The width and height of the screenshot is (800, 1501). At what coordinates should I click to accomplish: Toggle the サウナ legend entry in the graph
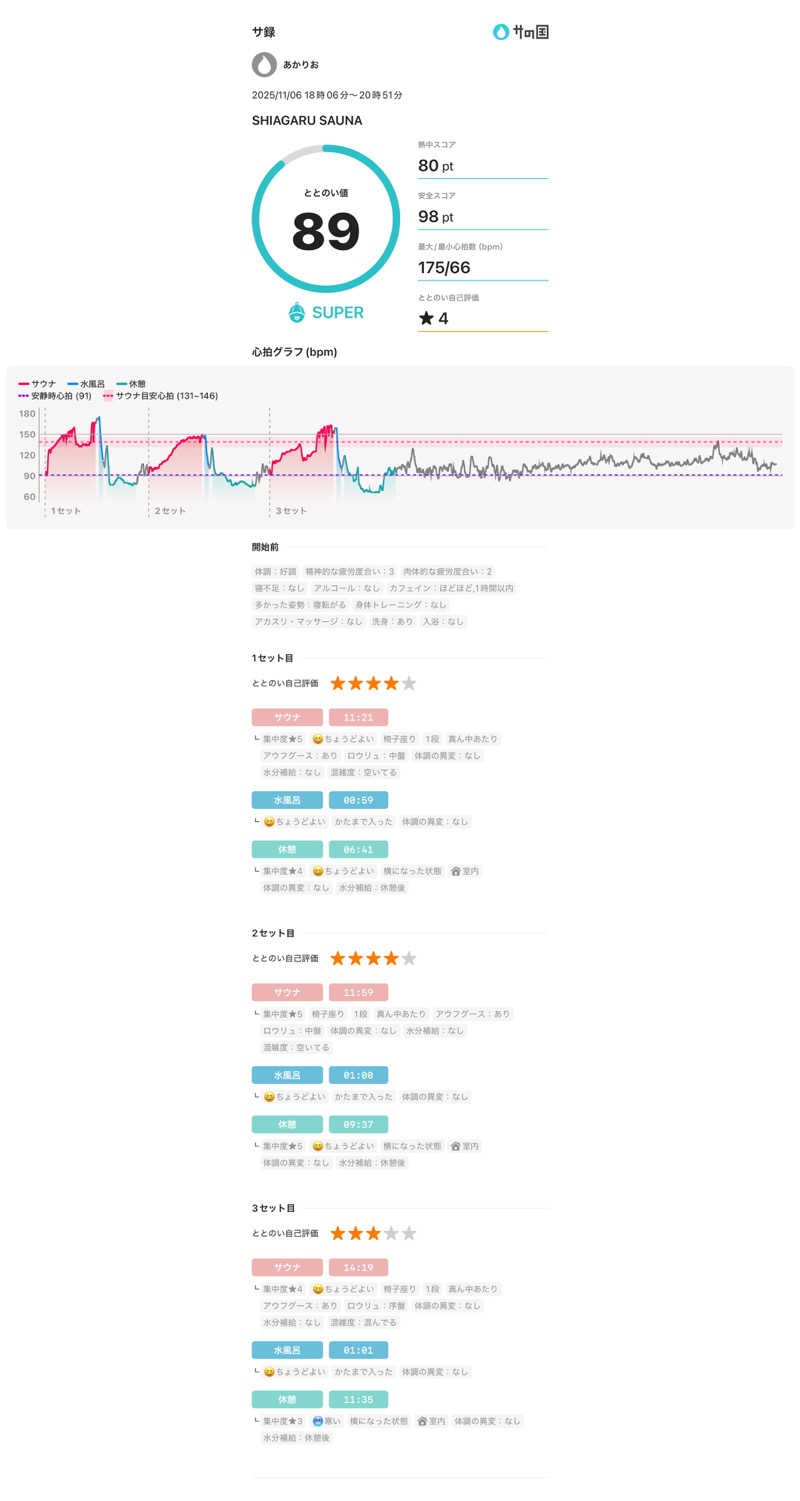[x=37, y=384]
